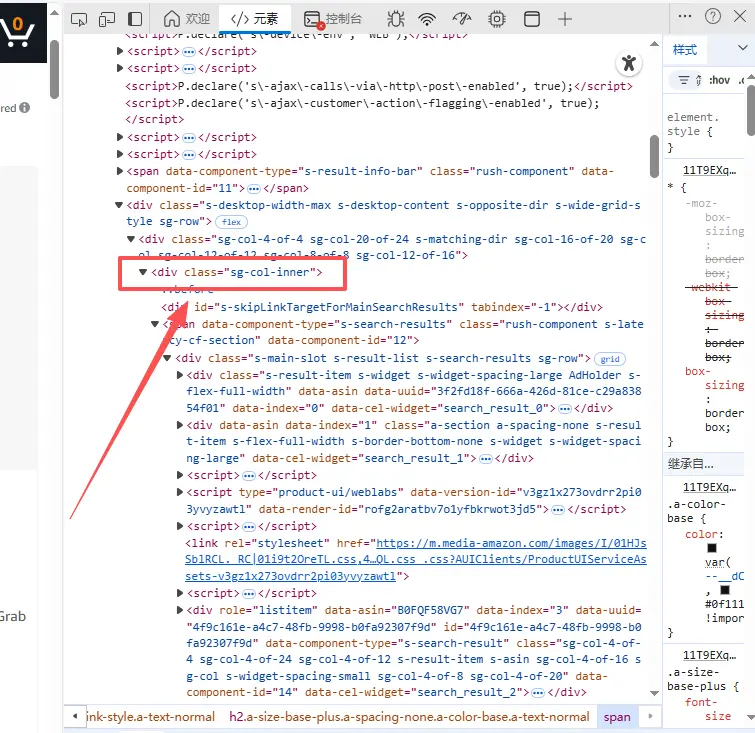This screenshot has width=755, height=733.
Task: Open the Application panel icon
Action: [x=532, y=19]
